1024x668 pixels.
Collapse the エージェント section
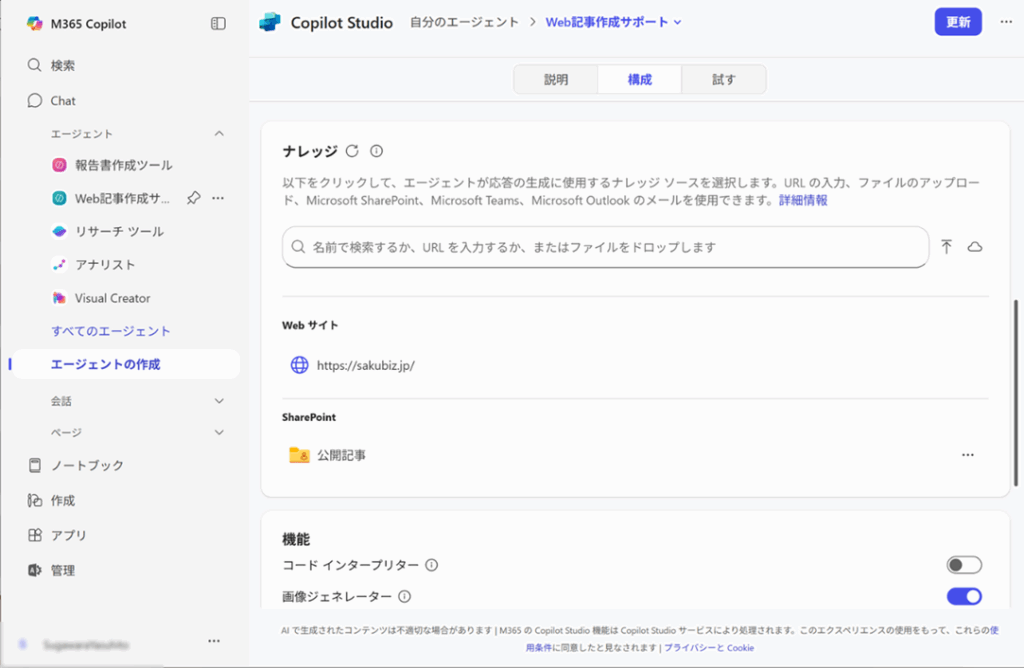coord(219,134)
